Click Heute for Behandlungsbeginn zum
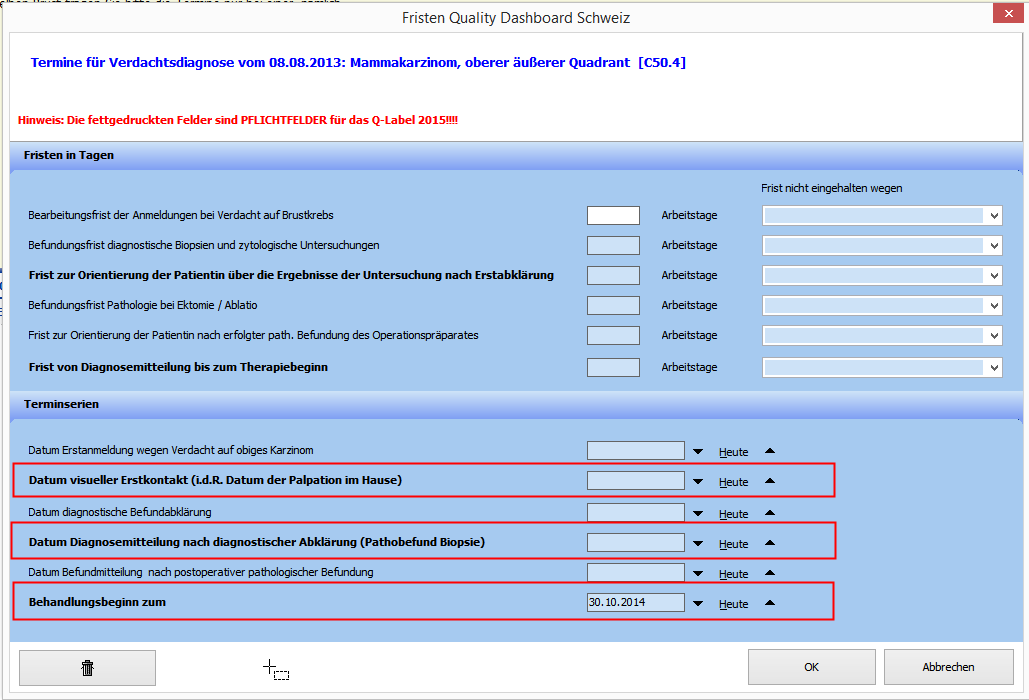Viewport: 1029px width, 700px height. tap(734, 604)
